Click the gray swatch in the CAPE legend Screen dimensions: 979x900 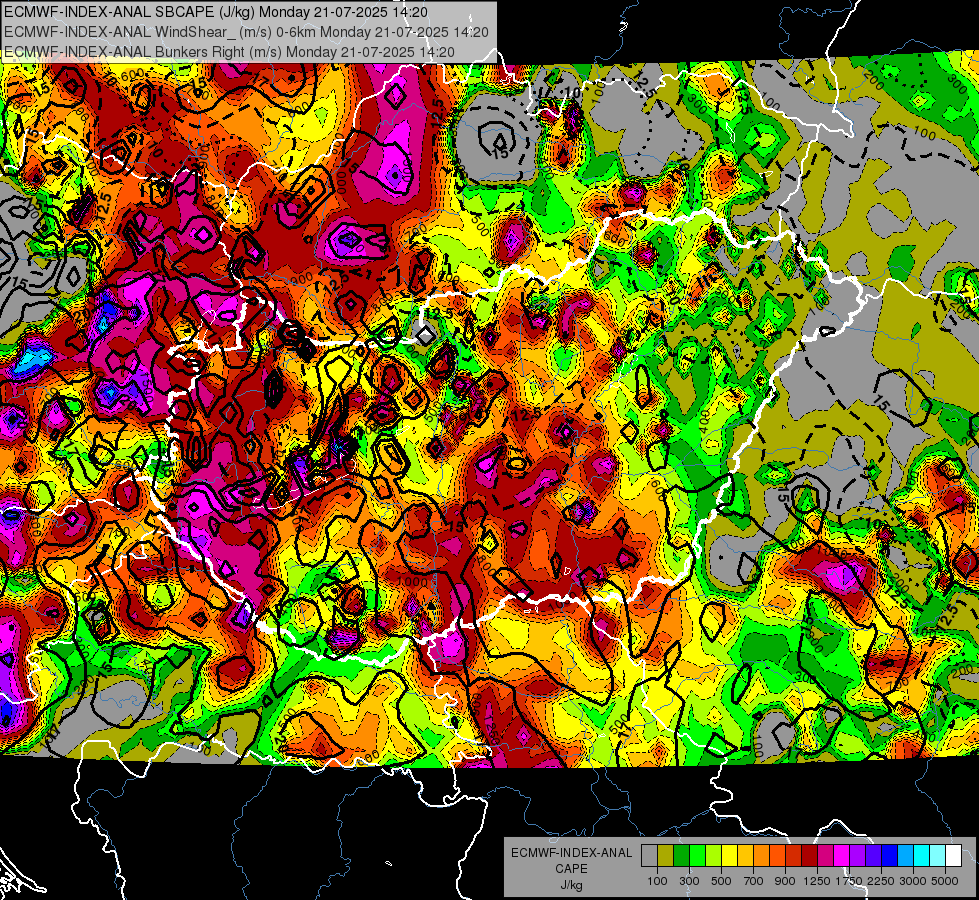click(649, 856)
